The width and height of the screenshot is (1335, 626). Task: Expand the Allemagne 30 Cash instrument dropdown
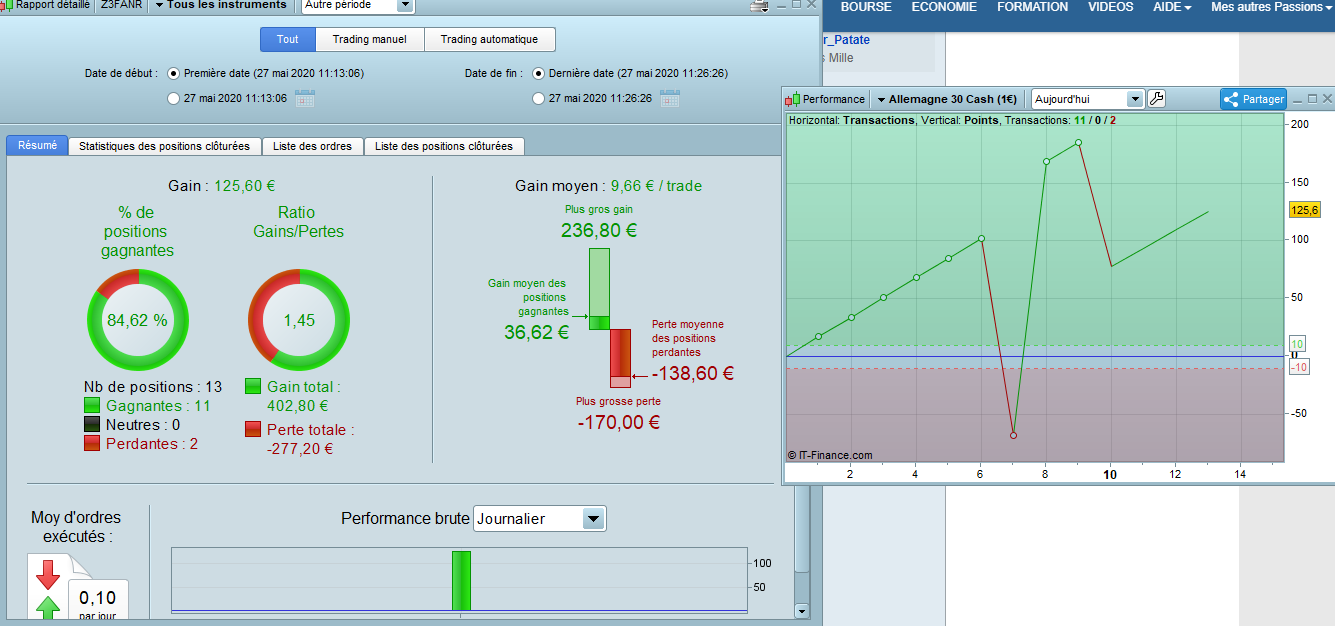[946, 99]
